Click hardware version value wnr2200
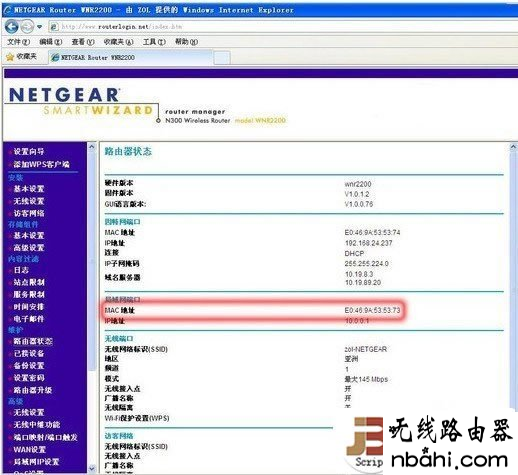This screenshot has height=475, width=518. tap(358, 184)
